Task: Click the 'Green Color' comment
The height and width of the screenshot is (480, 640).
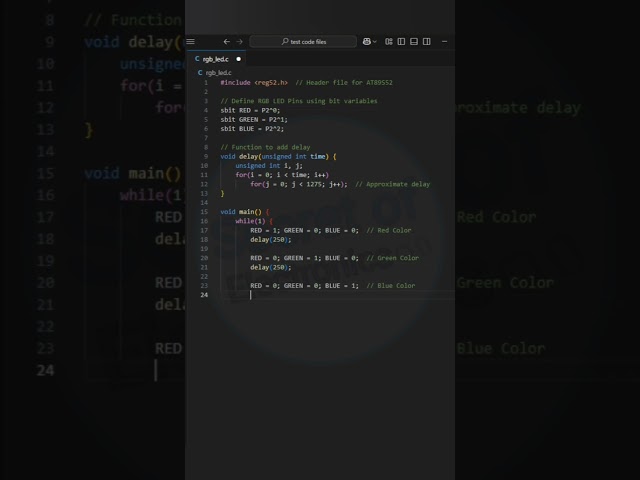Action: pos(393,258)
